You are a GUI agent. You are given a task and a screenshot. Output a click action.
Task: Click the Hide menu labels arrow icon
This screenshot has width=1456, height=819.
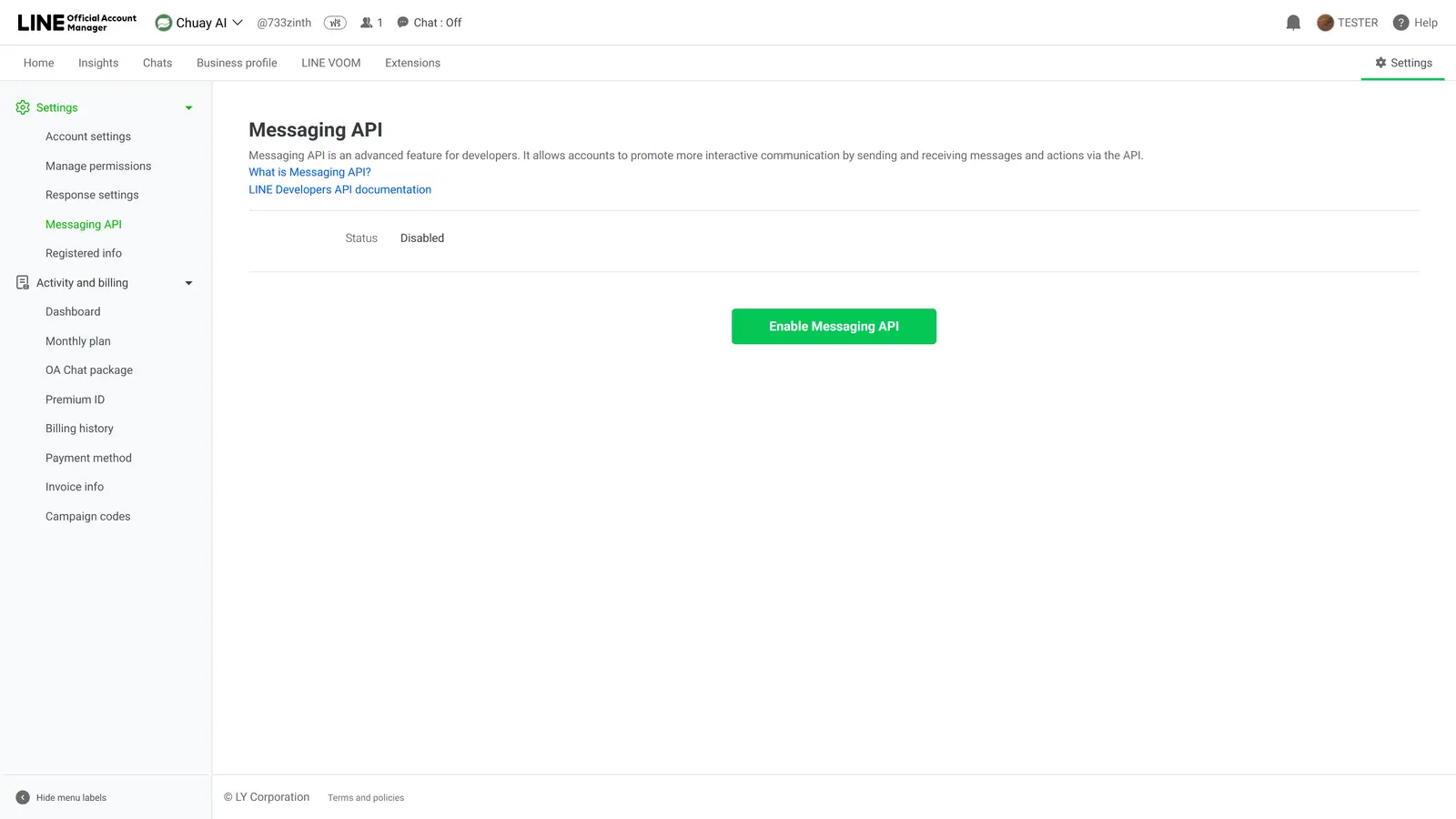(23, 797)
